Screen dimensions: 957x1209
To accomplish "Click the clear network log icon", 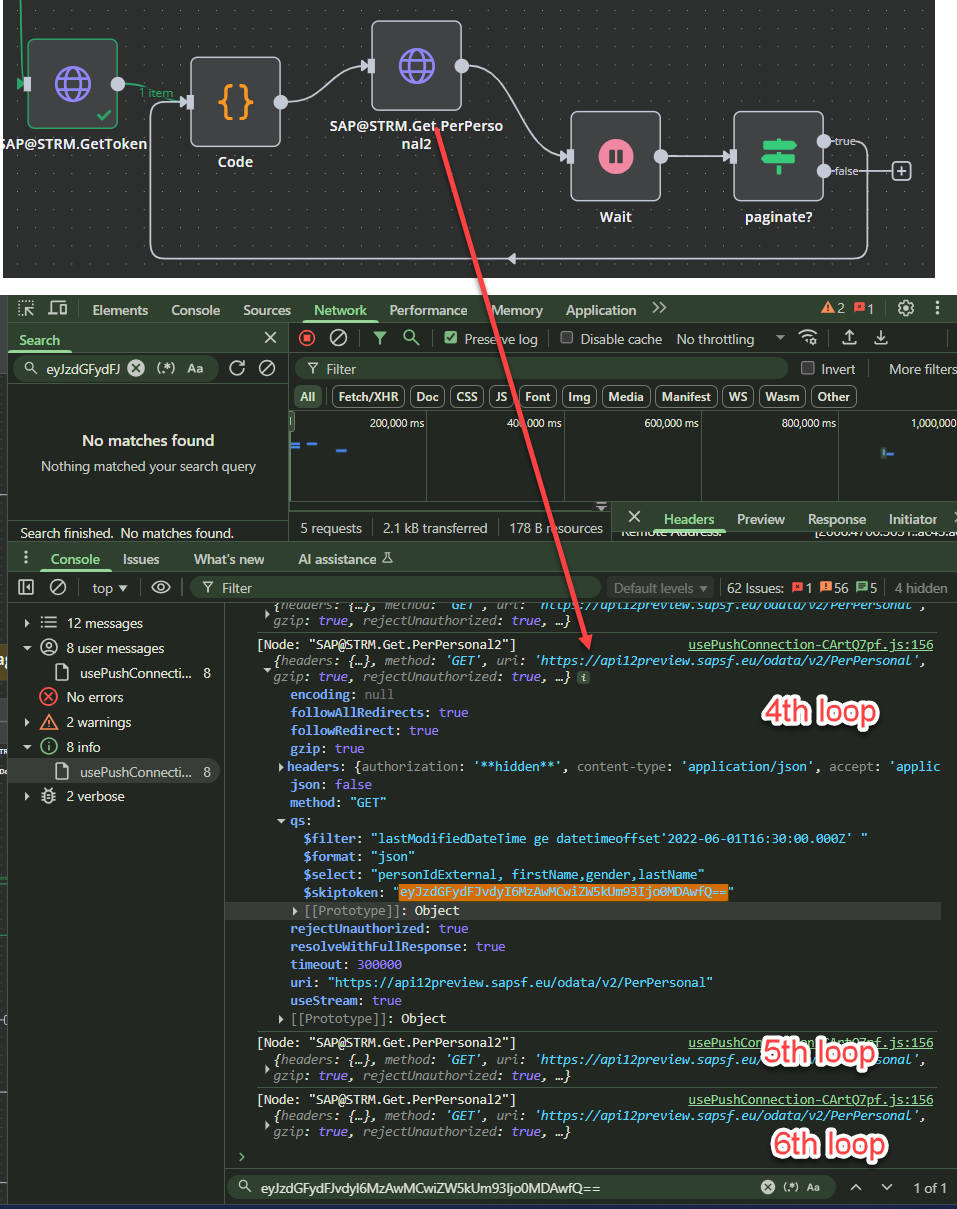I will coord(340,338).
